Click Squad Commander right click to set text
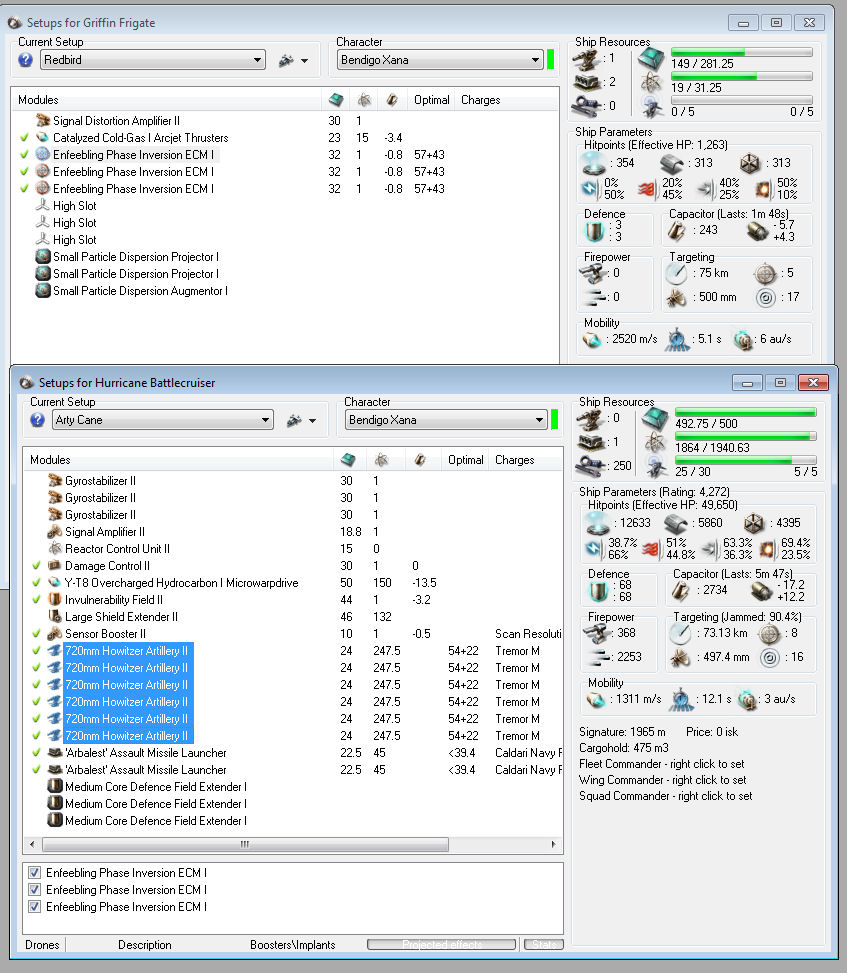The height and width of the screenshot is (973, 847). [665, 796]
